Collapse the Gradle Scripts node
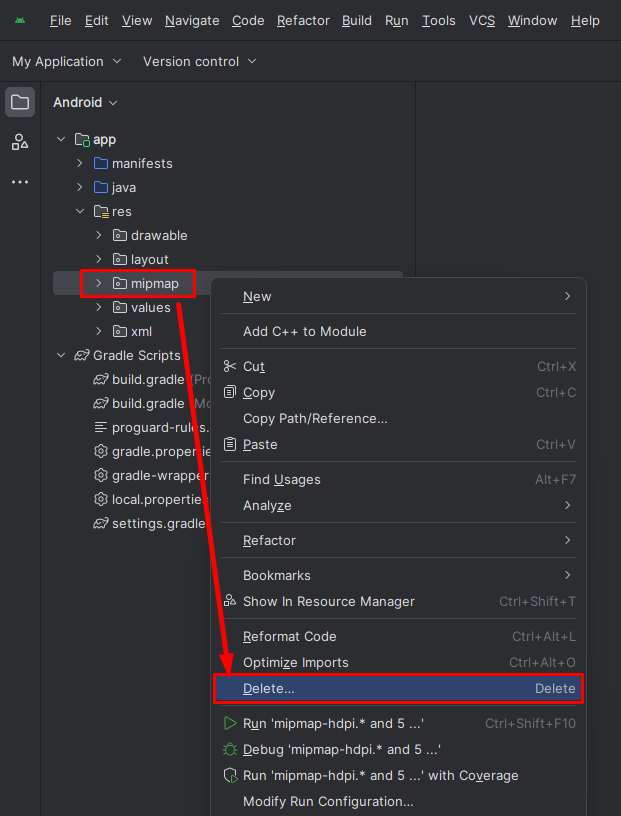The image size is (621, 816). (x=61, y=355)
